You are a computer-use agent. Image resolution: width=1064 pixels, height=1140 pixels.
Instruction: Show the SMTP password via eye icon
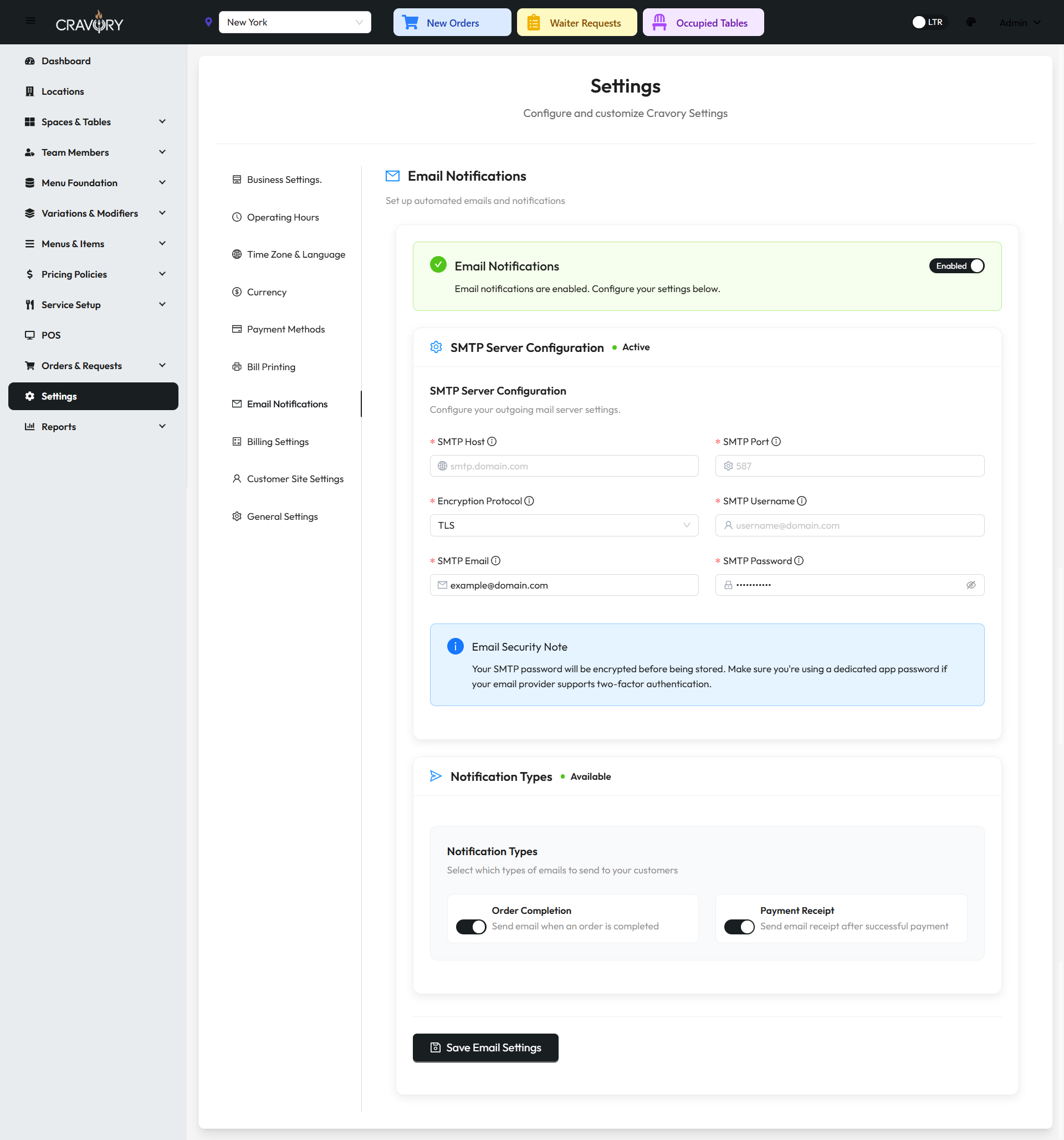[x=971, y=585]
